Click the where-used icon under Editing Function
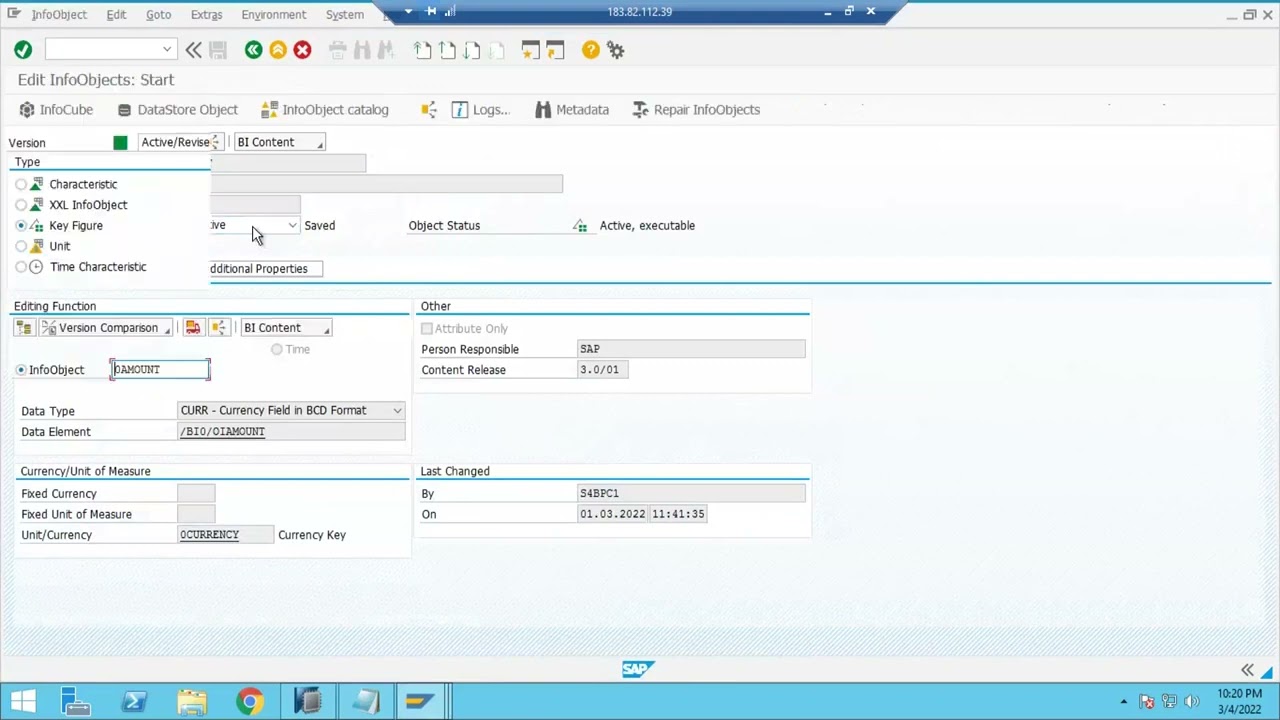The width and height of the screenshot is (1280, 720). click(219, 328)
